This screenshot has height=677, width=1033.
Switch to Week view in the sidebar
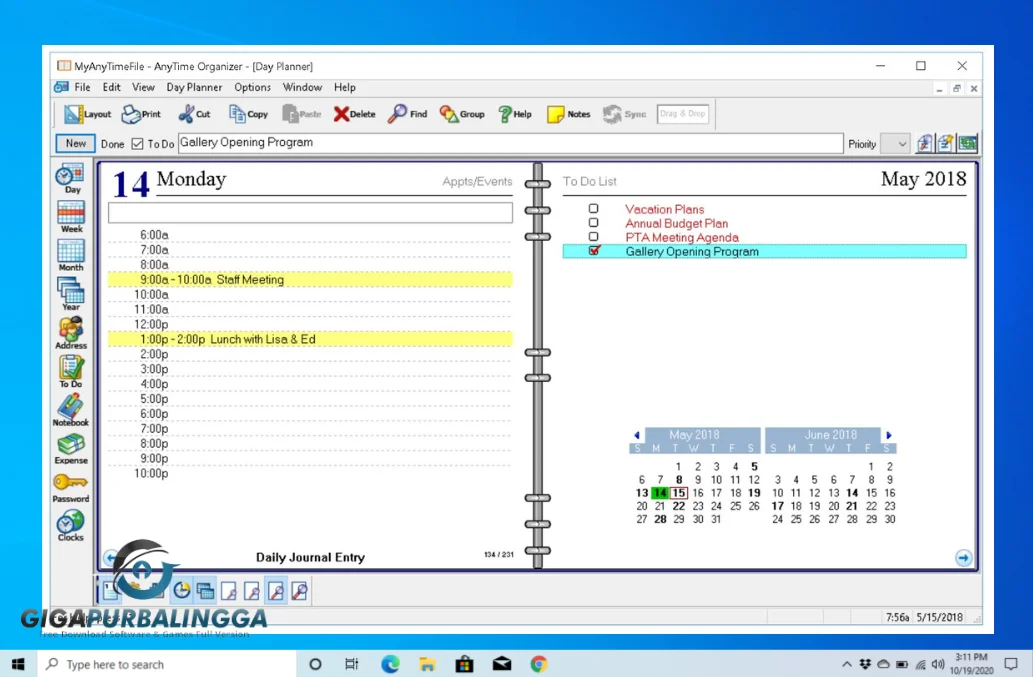[x=70, y=217]
